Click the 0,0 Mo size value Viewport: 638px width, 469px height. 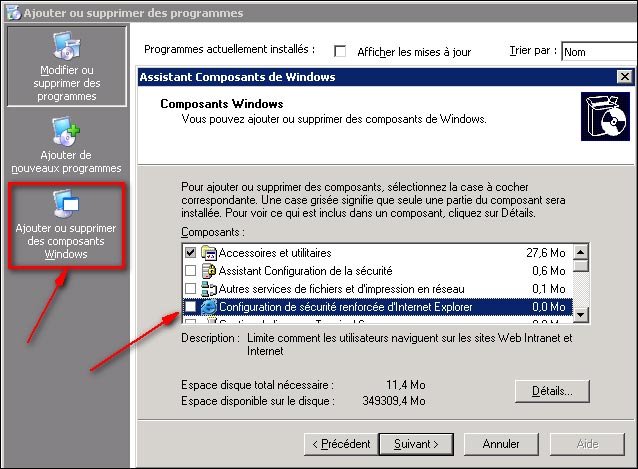[548, 307]
